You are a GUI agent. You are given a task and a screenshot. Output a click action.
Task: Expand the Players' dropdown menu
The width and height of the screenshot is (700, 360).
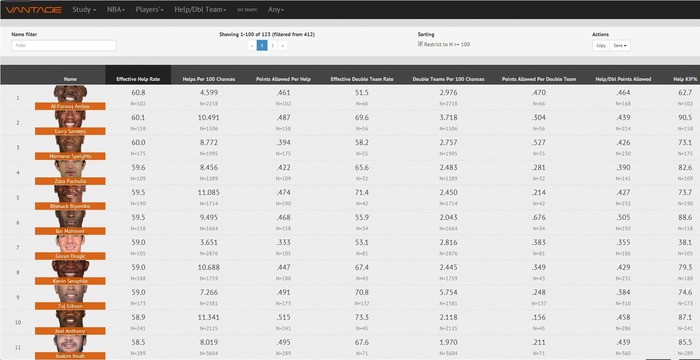pos(150,9)
